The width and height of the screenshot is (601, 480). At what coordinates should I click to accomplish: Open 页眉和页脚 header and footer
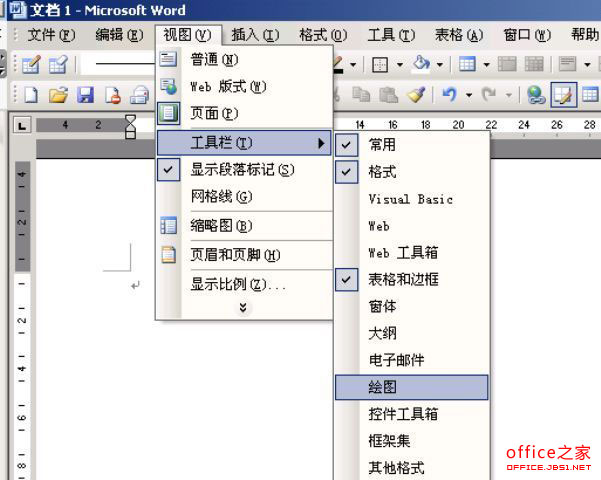(x=244, y=255)
